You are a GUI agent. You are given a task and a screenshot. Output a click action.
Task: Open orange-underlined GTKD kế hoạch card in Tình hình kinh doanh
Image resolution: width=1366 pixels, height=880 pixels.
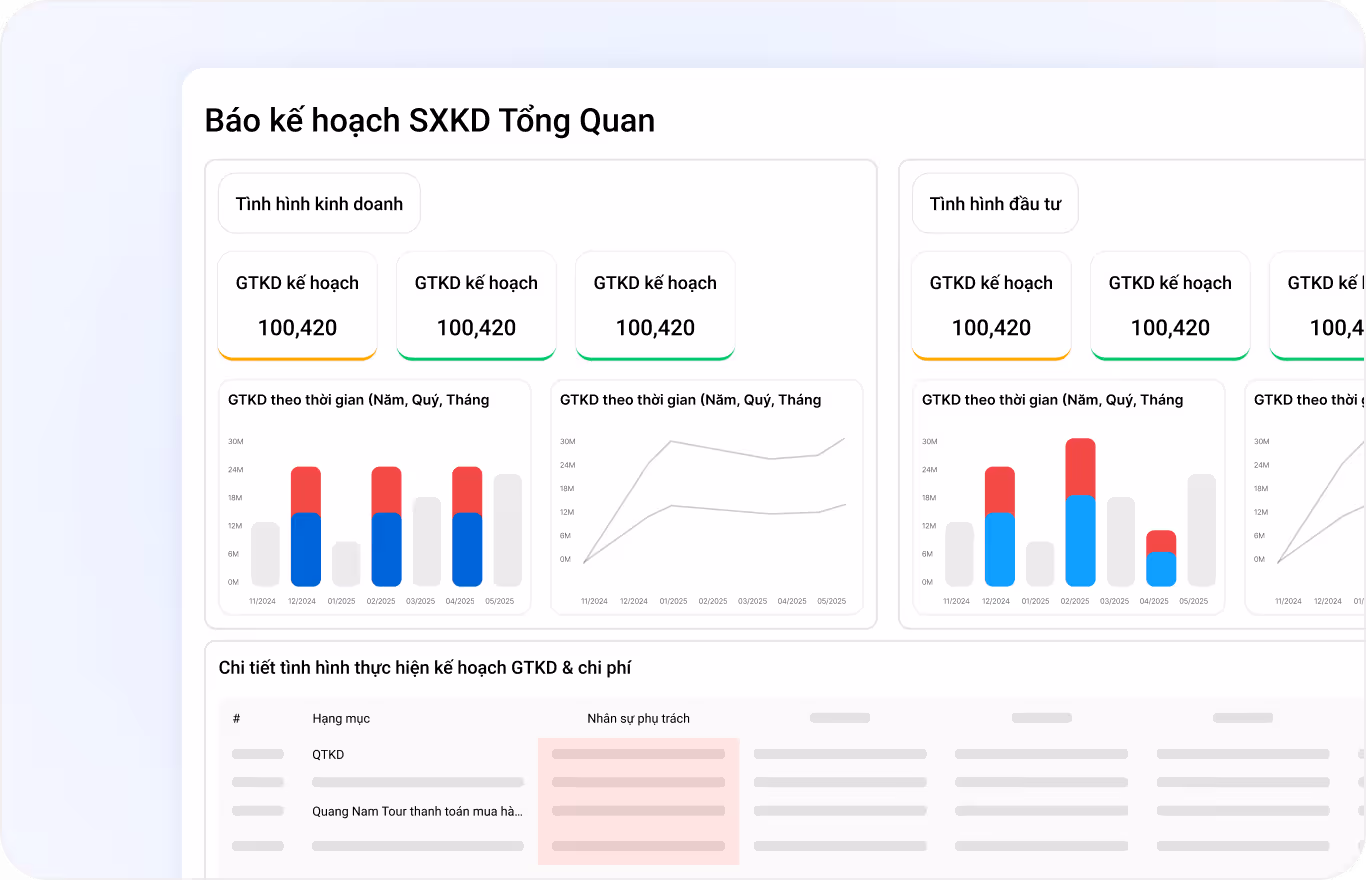pos(298,305)
